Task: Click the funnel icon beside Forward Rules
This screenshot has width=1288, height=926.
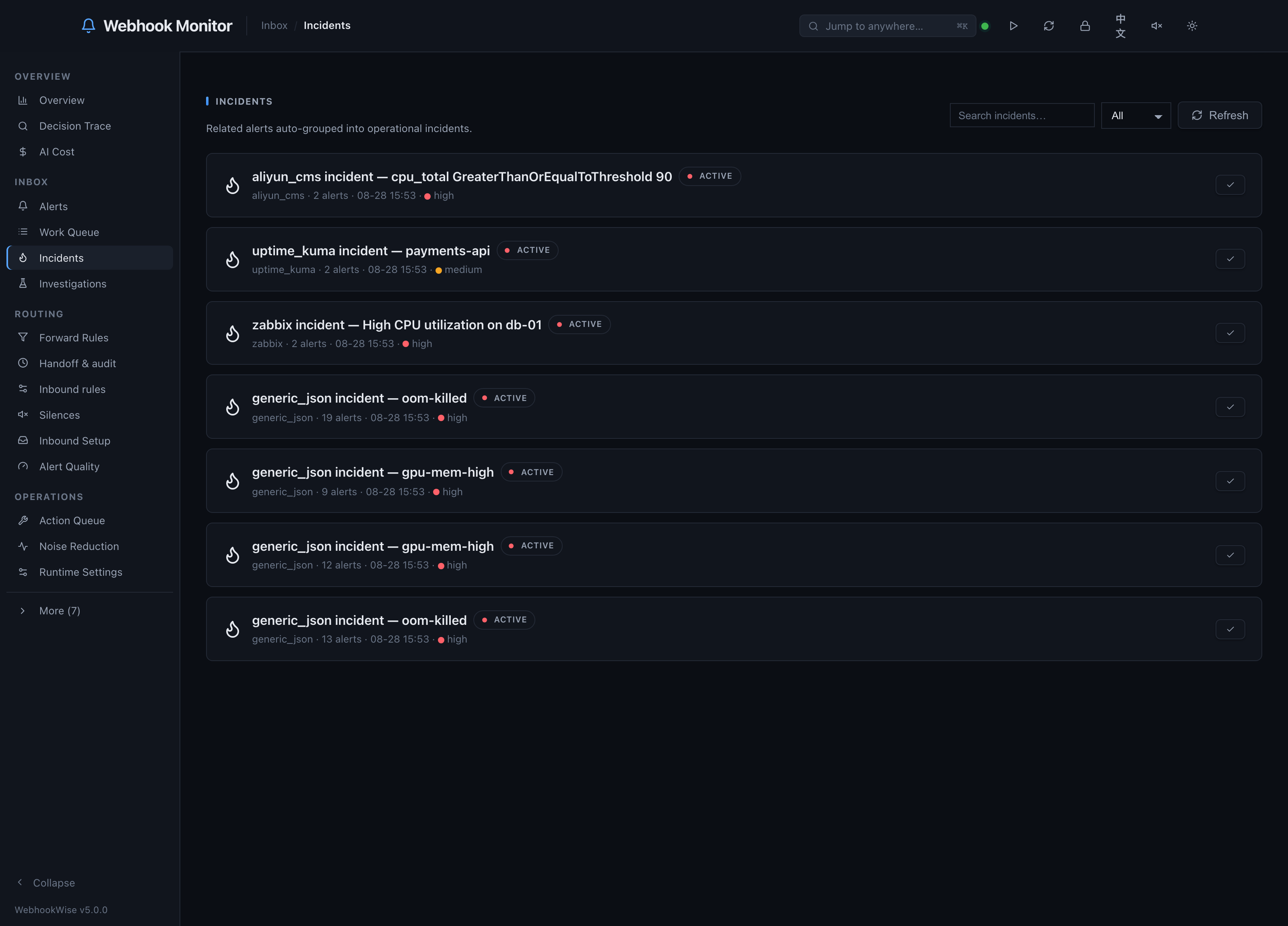Action: coord(23,337)
